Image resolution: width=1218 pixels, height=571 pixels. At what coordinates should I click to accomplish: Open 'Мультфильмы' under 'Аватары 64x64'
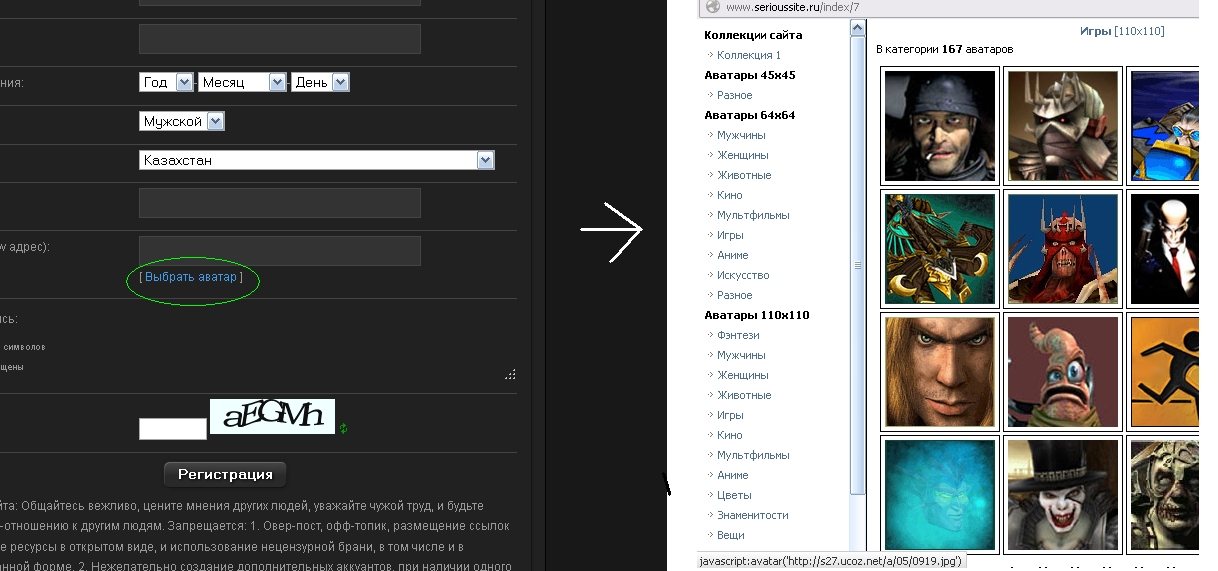coord(753,215)
